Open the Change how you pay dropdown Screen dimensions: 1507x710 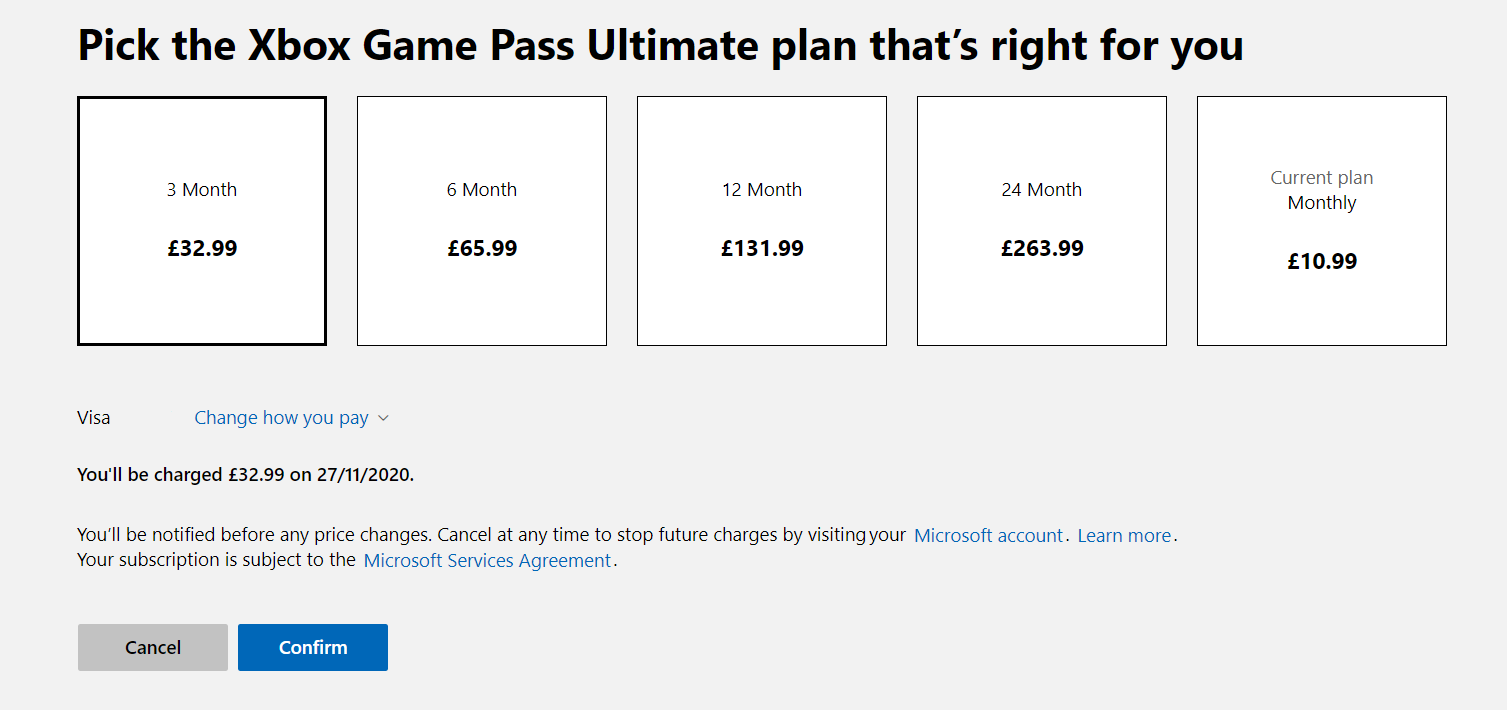[x=281, y=417]
